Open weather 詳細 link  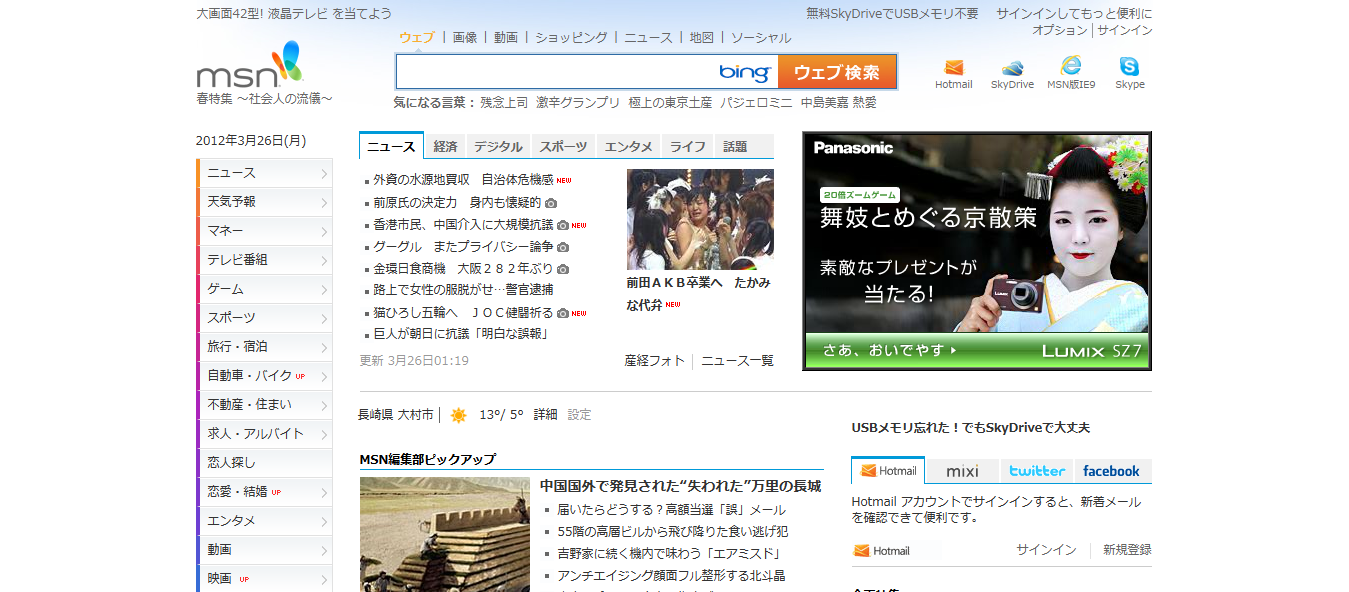[x=545, y=414]
